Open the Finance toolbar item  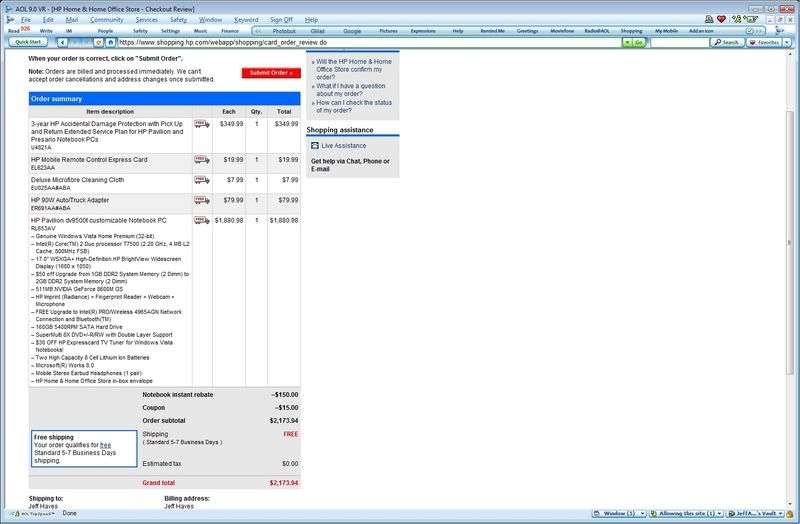tap(230, 31)
